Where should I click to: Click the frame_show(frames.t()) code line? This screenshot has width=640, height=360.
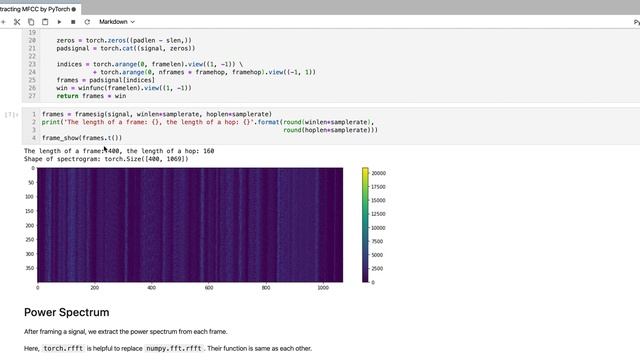click(x=82, y=138)
